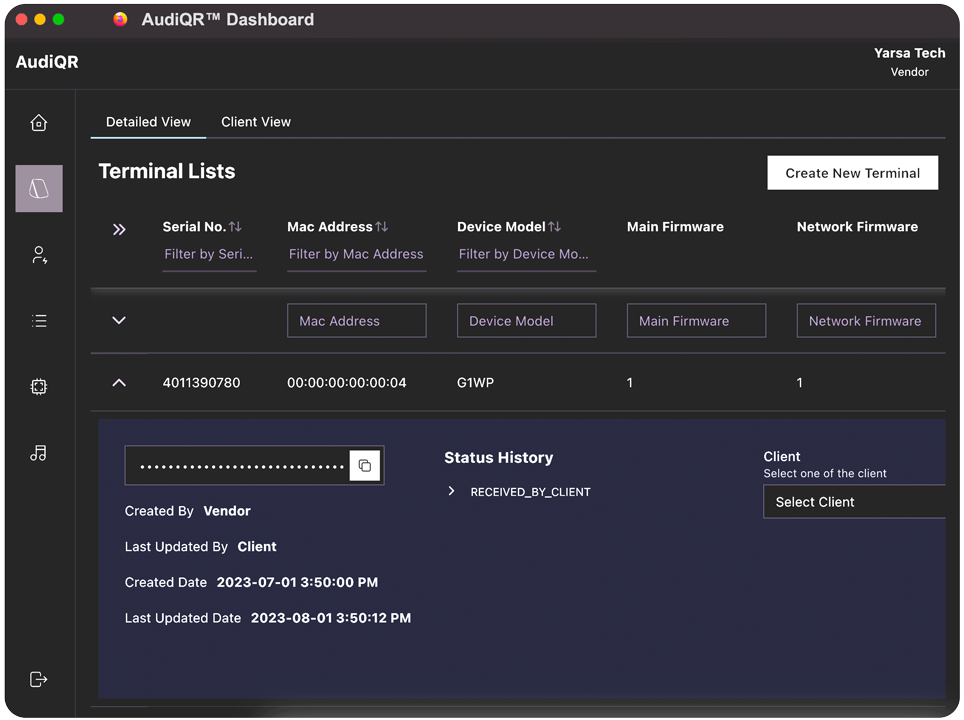
Task: Click the Filter by Mac Address field
Action: 356,254
